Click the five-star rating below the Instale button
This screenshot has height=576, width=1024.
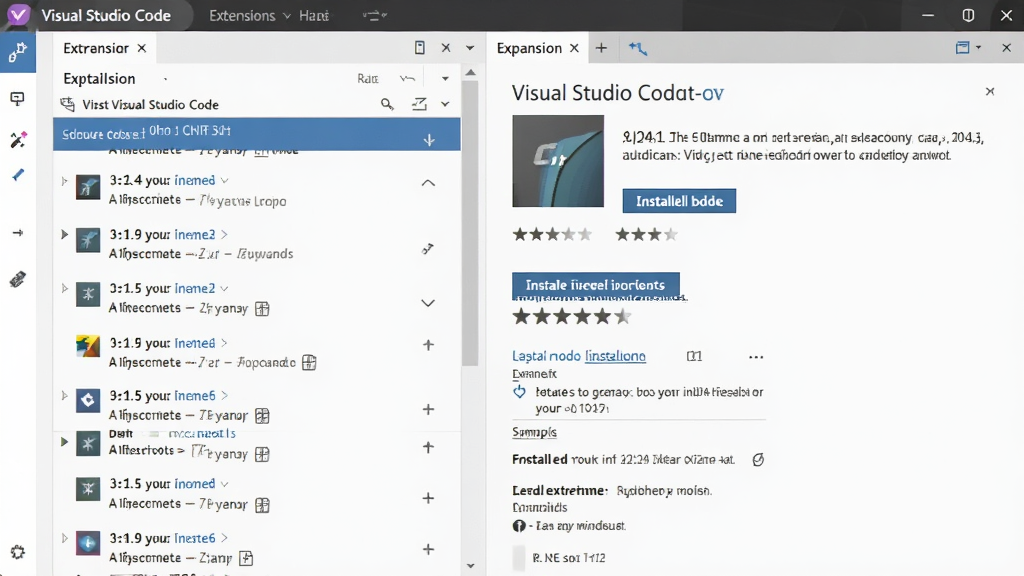click(571, 317)
